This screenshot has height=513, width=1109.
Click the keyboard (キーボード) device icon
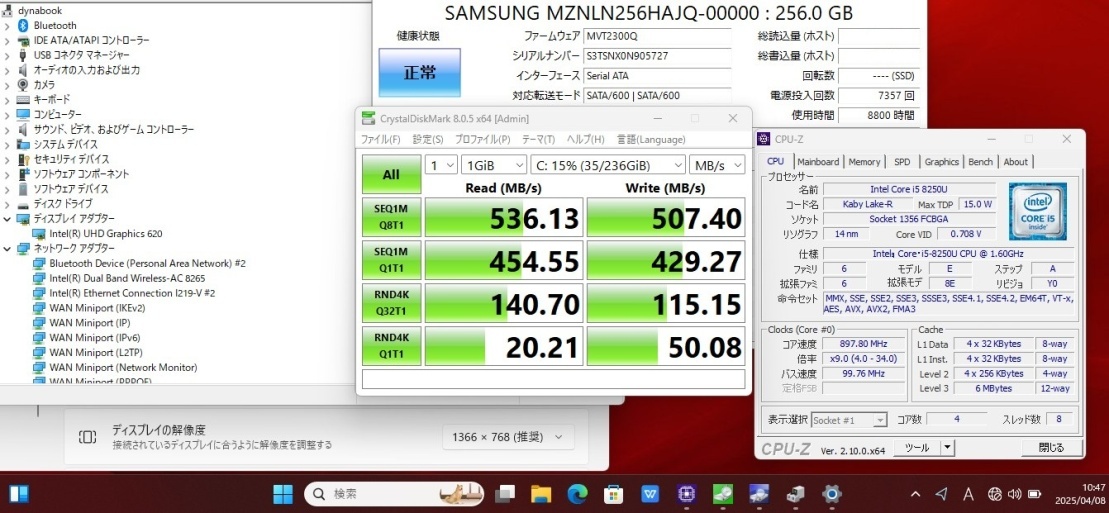23,100
